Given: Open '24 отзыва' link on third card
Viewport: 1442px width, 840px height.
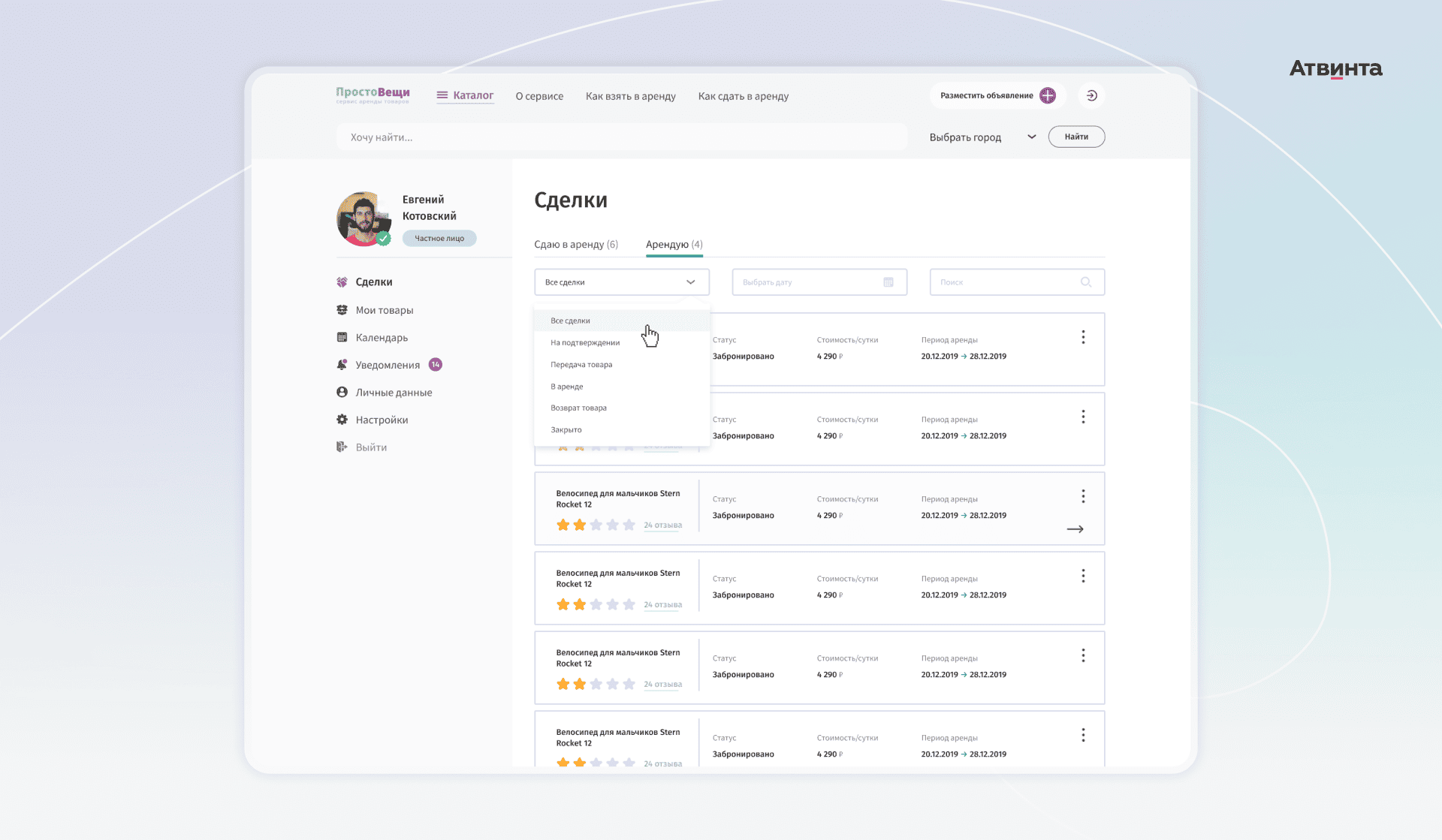Looking at the screenshot, I should (662, 525).
